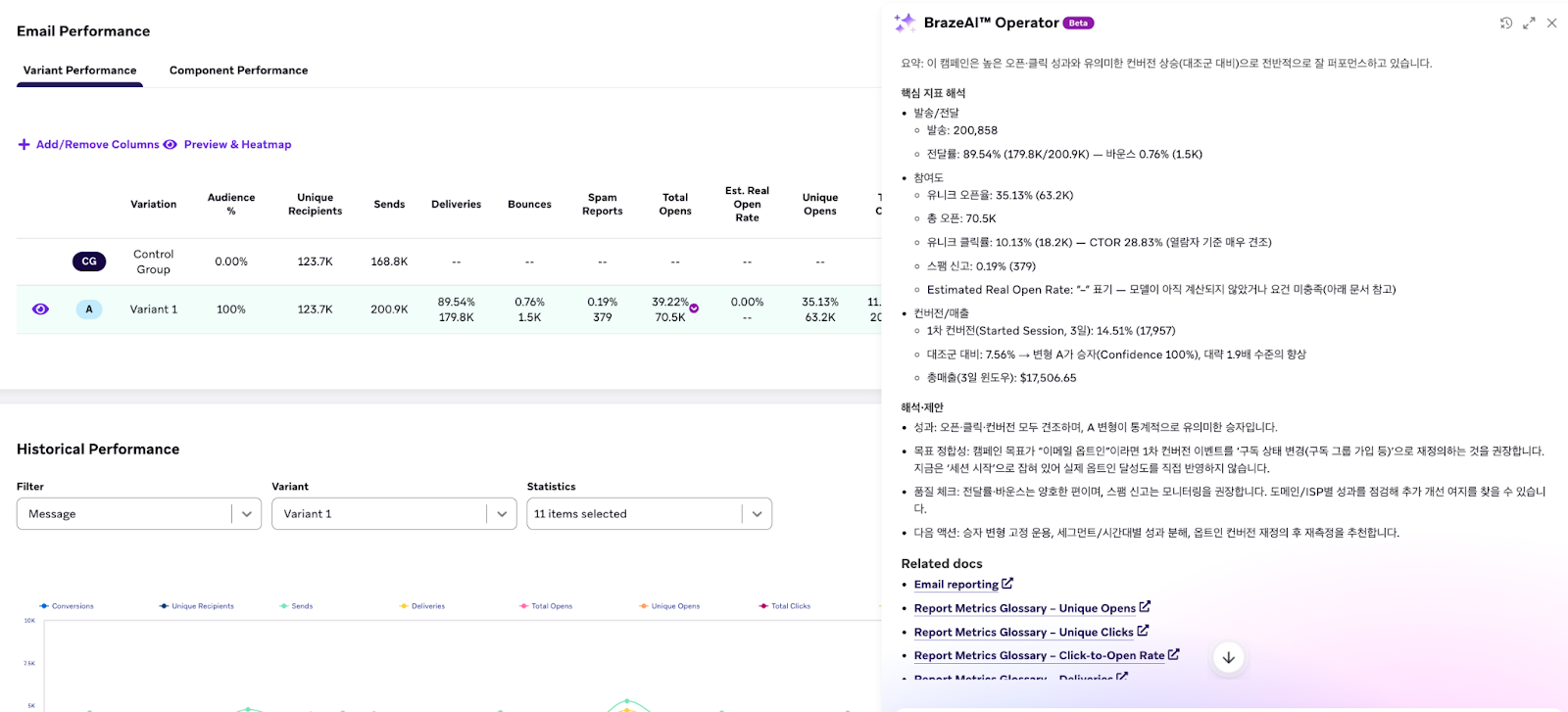Click the chevron of the Message filter
1568x712 pixels.
pos(247,513)
